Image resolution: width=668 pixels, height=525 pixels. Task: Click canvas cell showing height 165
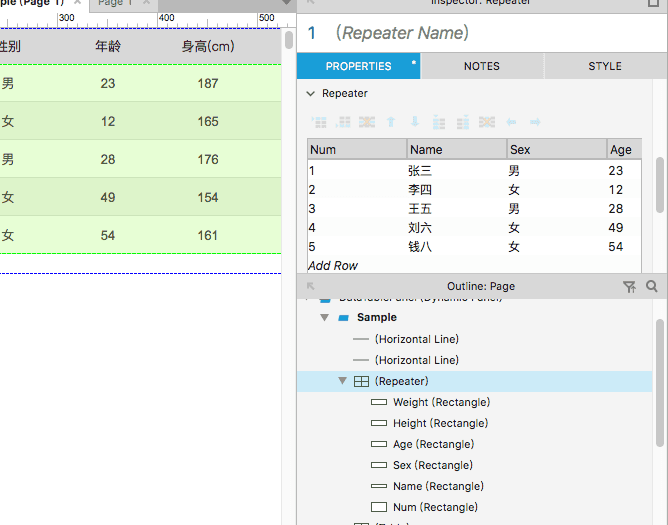pyautogui.click(x=208, y=121)
